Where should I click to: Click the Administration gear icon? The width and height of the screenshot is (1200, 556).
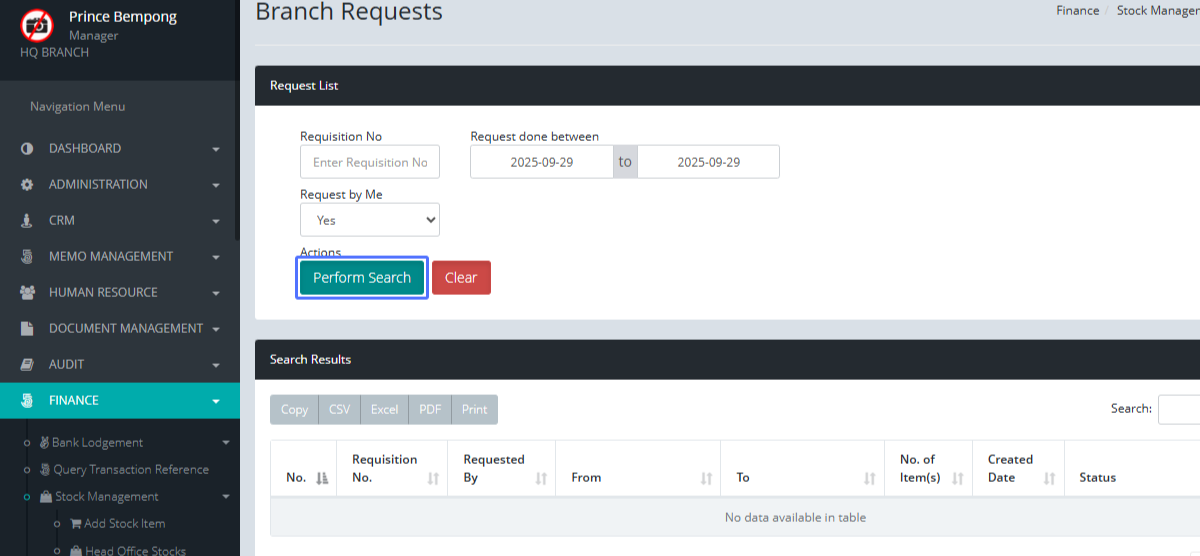[x=27, y=185]
